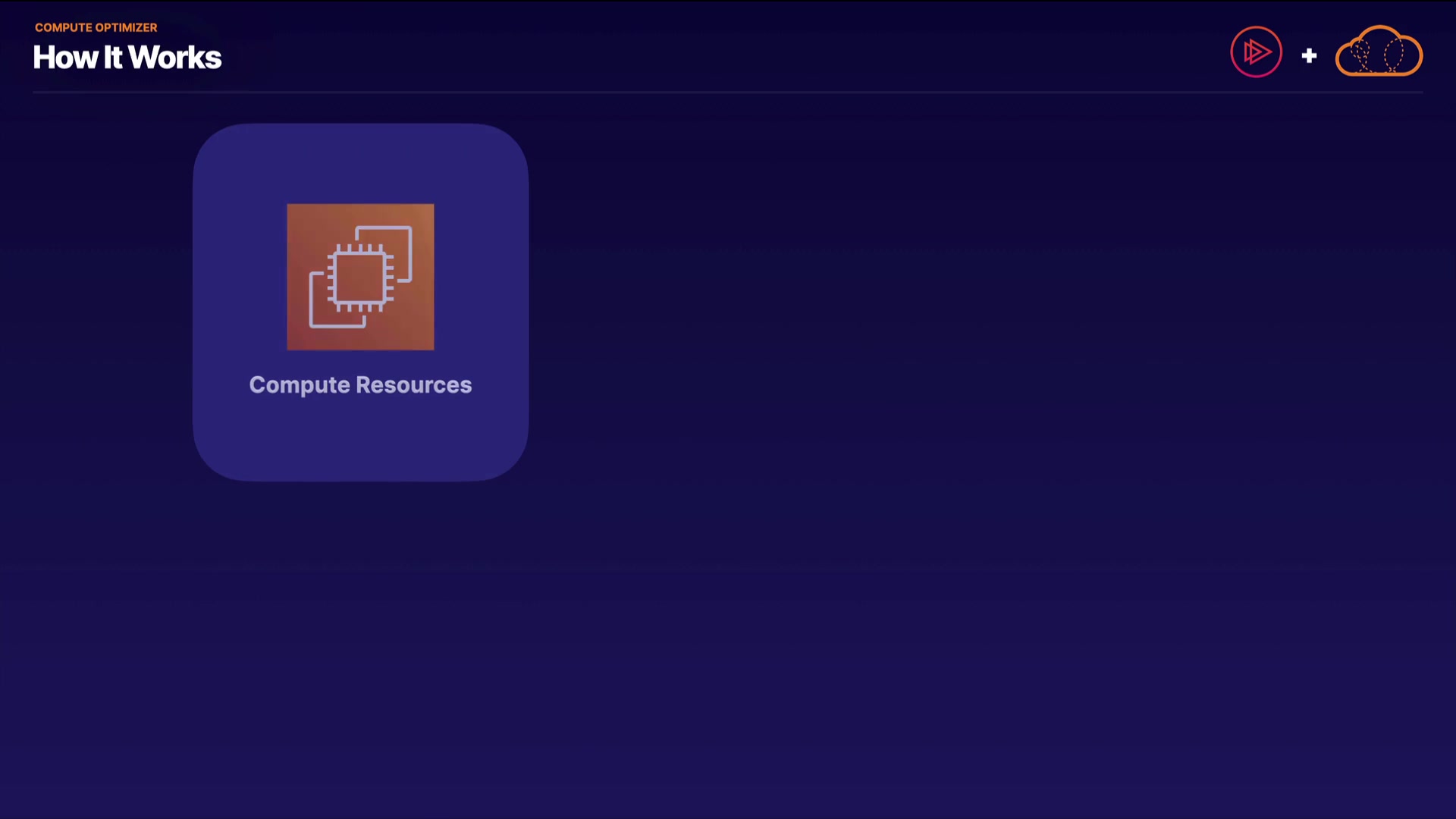Click the horizontal divider line under the title
1456x819 pixels.
728,93
